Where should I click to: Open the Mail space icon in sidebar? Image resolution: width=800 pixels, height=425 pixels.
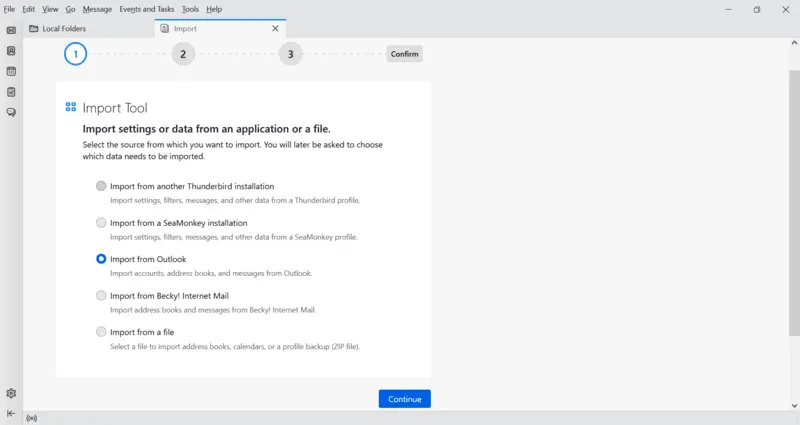(11, 30)
